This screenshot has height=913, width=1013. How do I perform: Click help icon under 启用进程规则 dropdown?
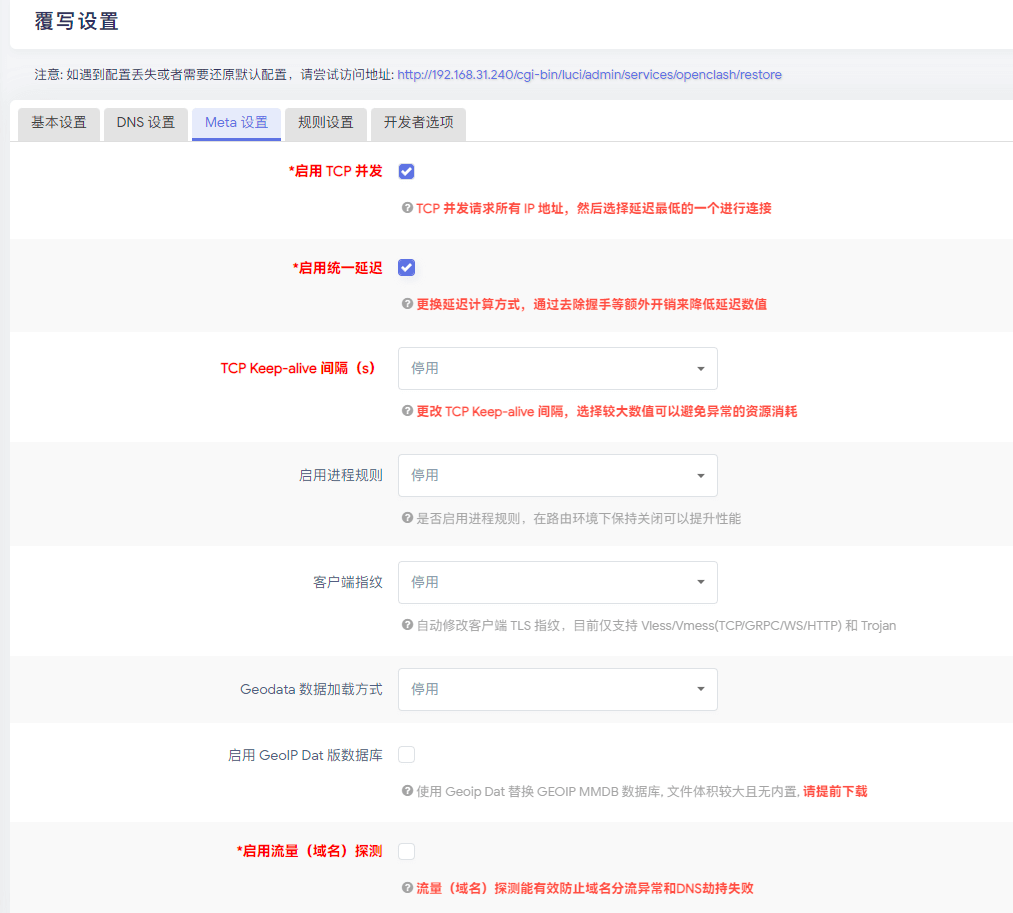pos(407,518)
